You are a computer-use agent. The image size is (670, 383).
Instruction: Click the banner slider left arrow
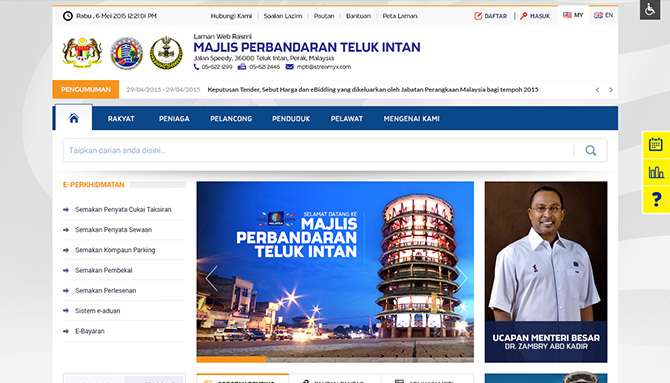pyautogui.click(x=212, y=278)
